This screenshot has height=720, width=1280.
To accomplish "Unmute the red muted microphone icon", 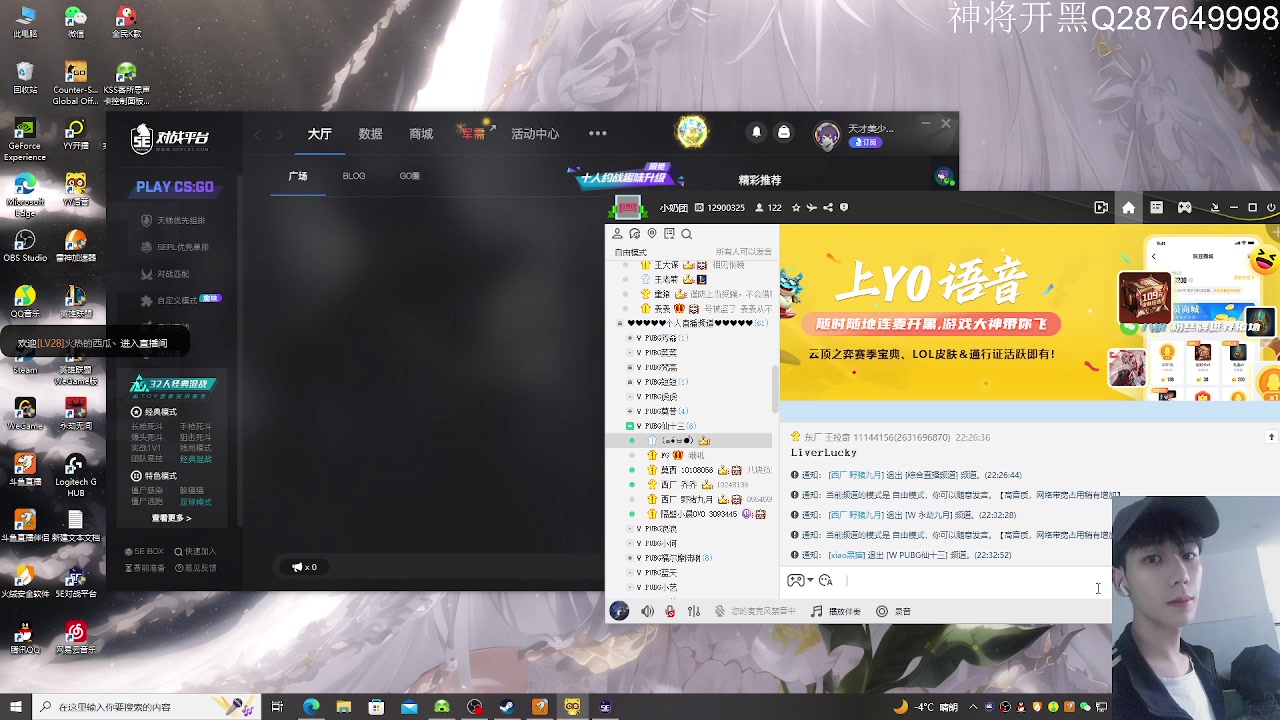I will [670, 610].
